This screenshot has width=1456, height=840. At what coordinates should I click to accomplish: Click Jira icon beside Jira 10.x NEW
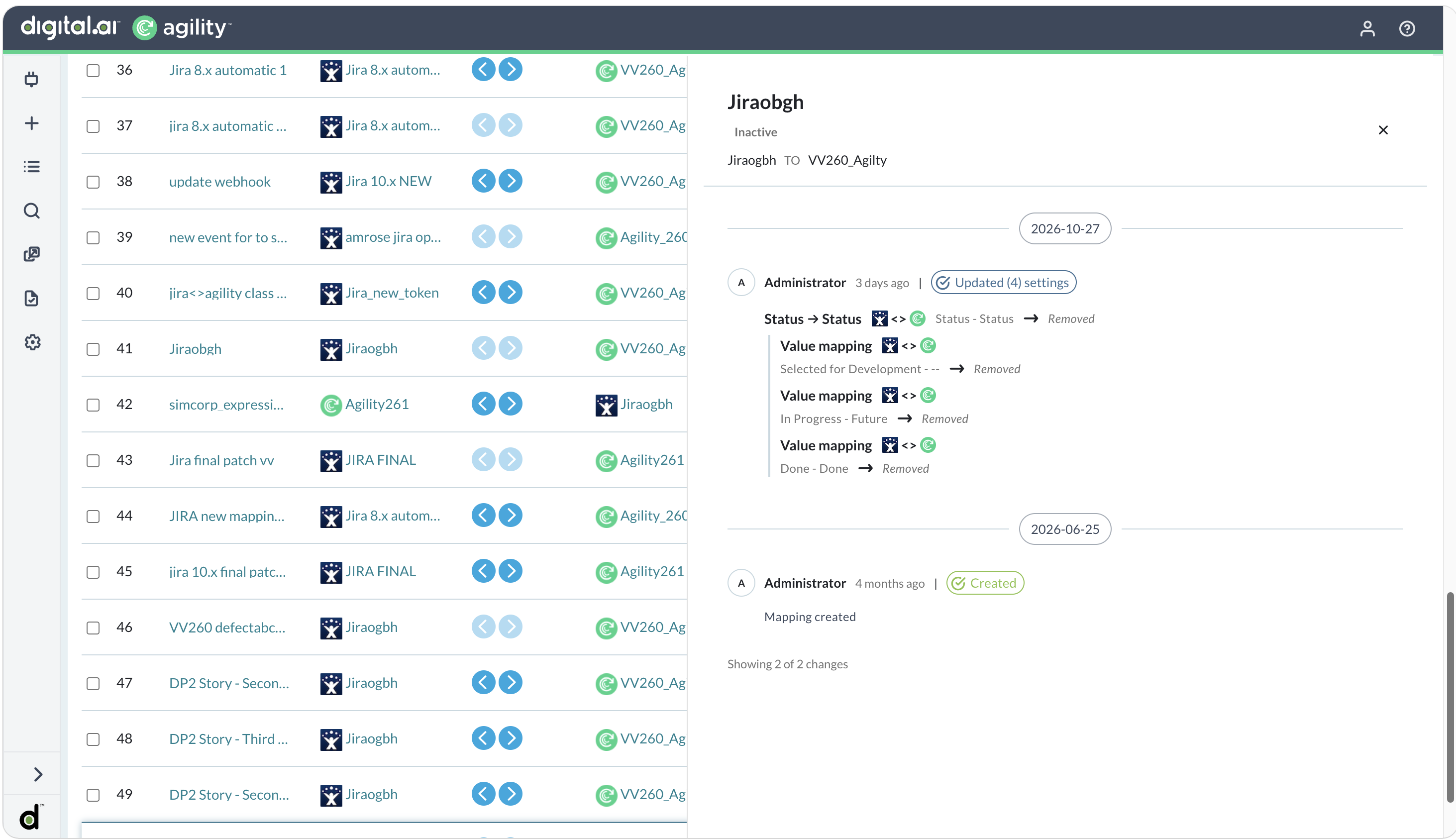[x=330, y=182]
